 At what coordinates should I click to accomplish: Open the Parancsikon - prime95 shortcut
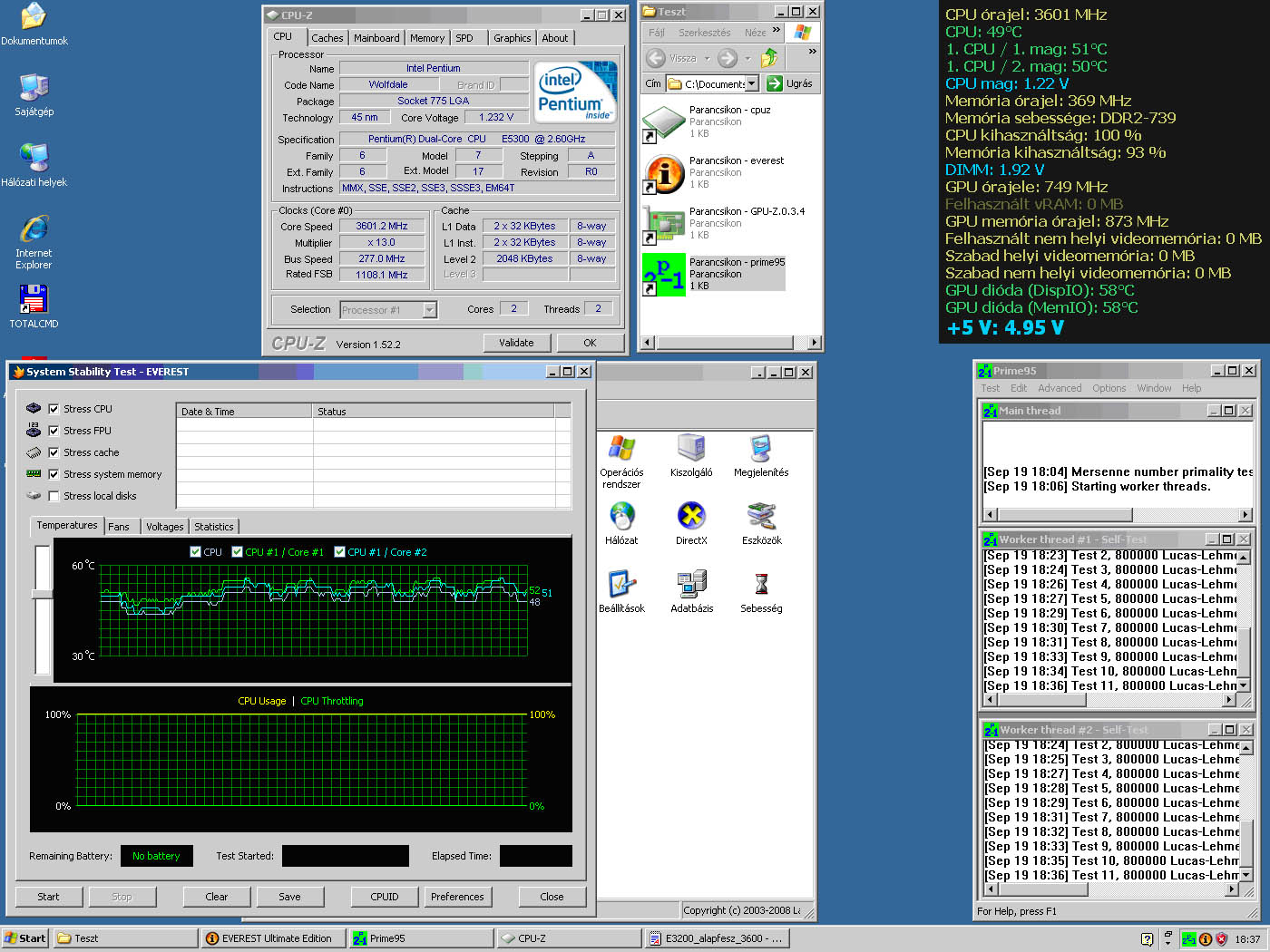[x=665, y=274]
